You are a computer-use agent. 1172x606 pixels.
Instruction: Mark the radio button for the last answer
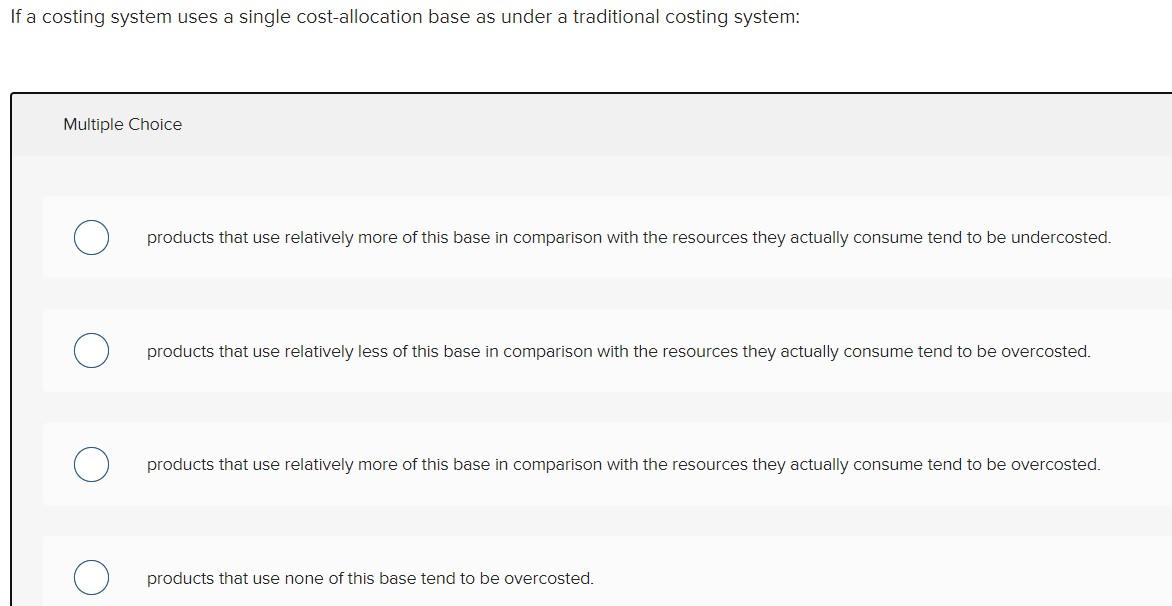pyautogui.click(x=91, y=578)
